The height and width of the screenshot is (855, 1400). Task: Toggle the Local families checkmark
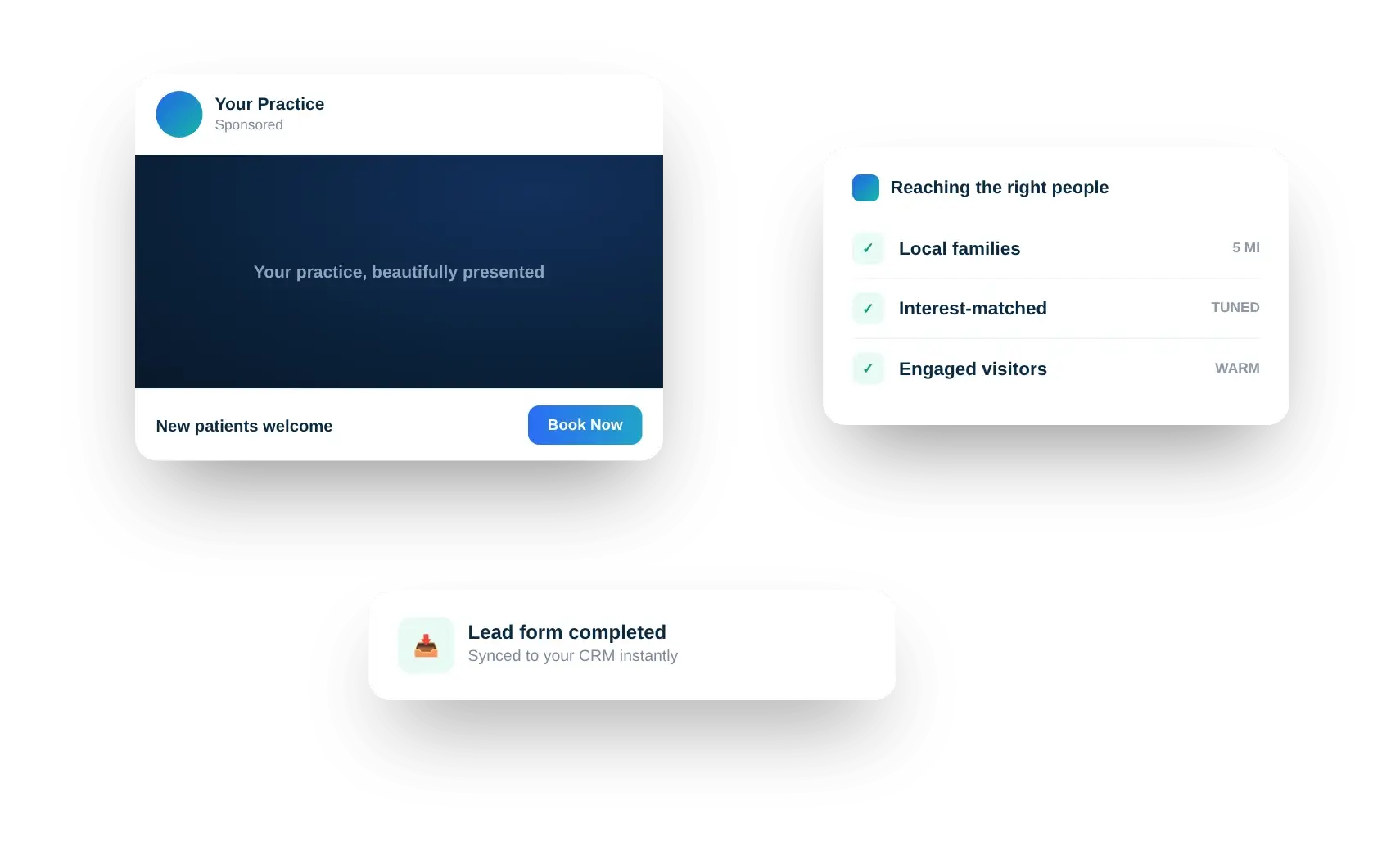pos(868,248)
